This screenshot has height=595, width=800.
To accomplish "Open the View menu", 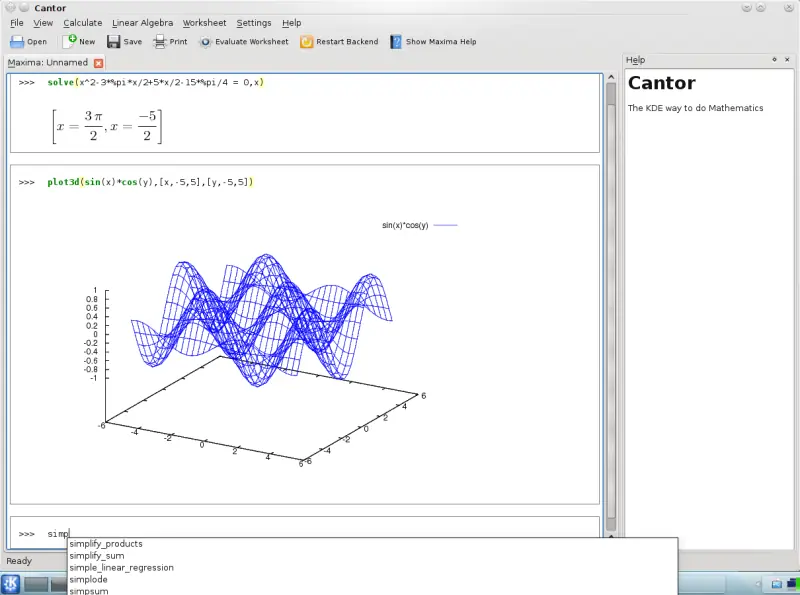I will click(43, 23).
